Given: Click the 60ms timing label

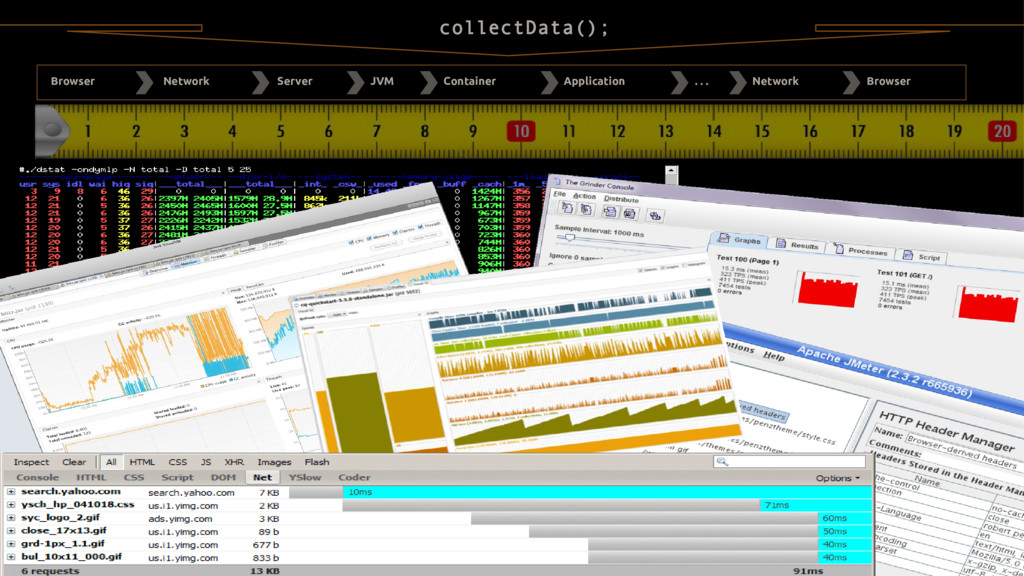Looking at the screenshot, I should pos(835,518).
